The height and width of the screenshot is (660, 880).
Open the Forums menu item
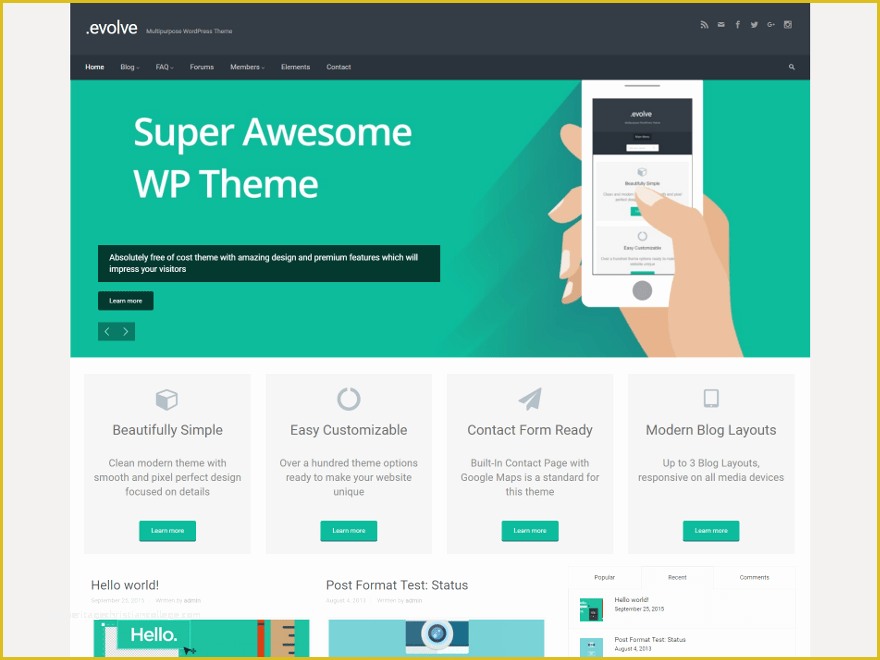coord(201,67)
